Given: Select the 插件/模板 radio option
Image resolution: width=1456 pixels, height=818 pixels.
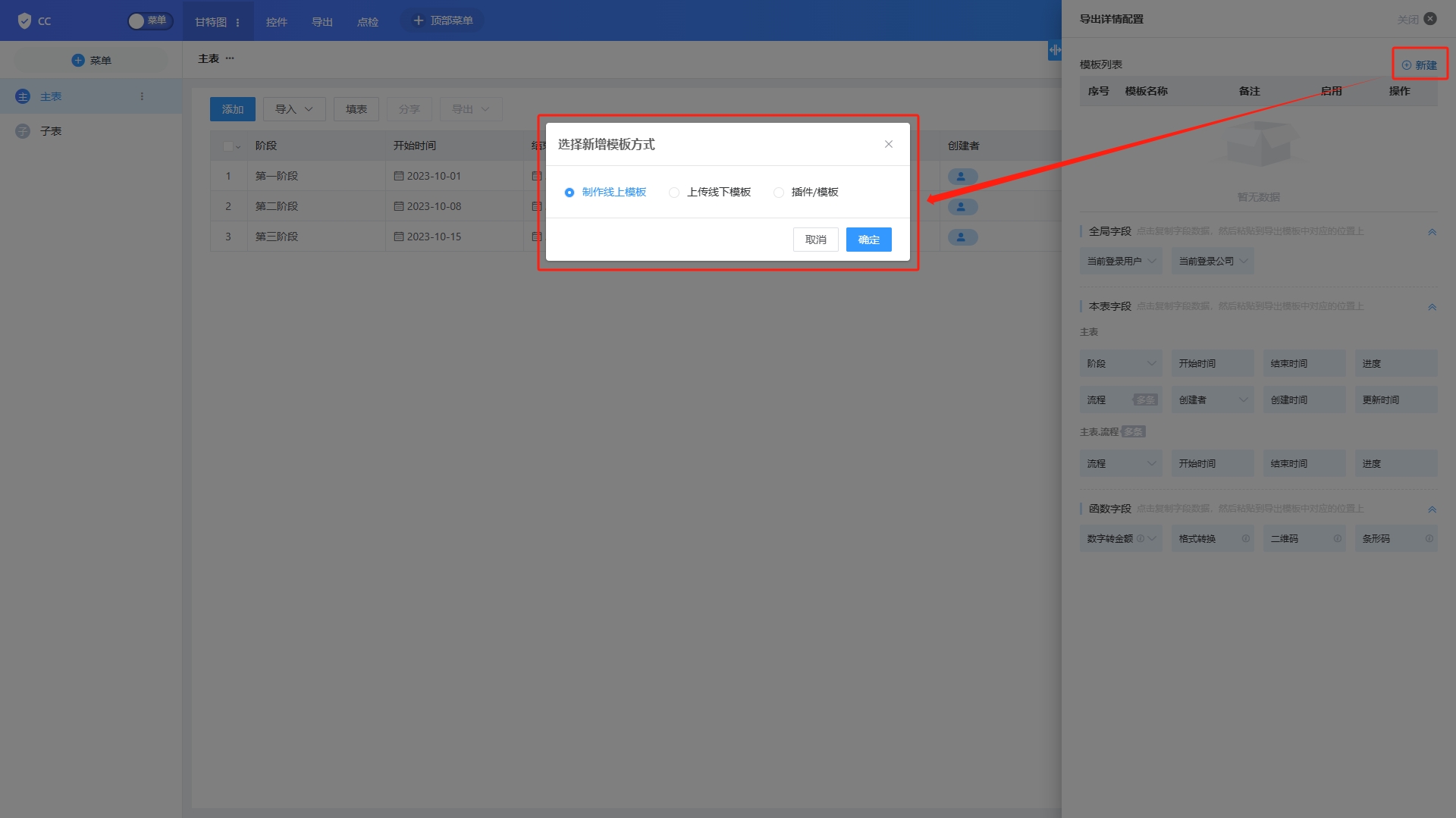Looking at the screenshot, I should pos(806,192).
